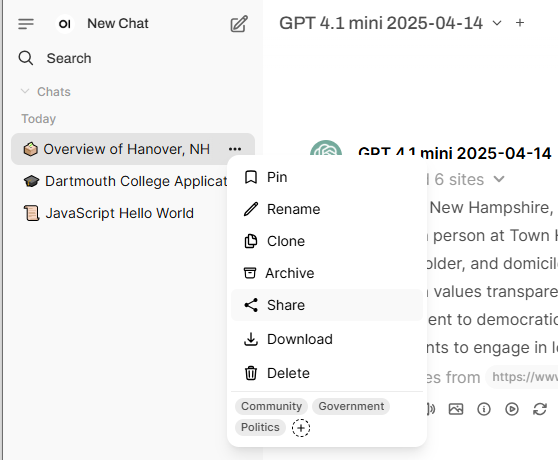Click the Government tag

[x=351, y=406]
